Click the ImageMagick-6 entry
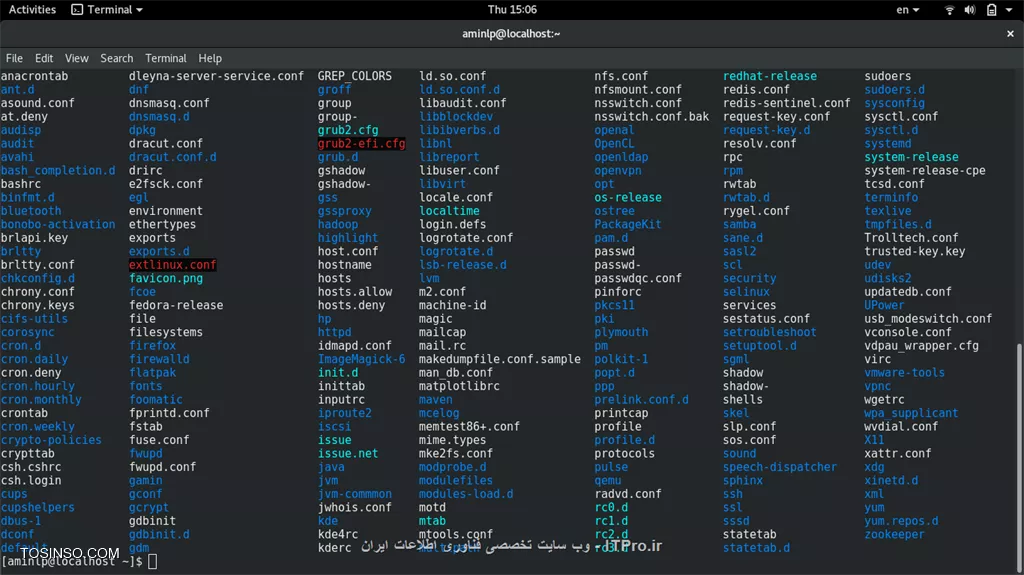The height and width of the screenshot is (575, 1024). 361,359
